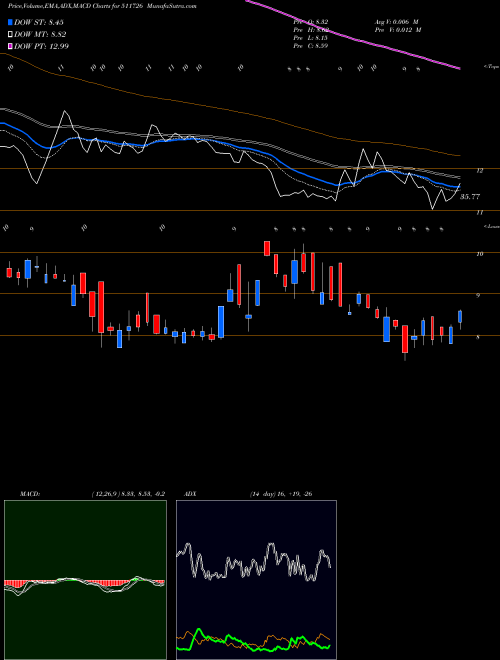The width and height of the screenshot is (500, 660).
Task: Click the red MACD histogram bars
Action: [84, 583]
